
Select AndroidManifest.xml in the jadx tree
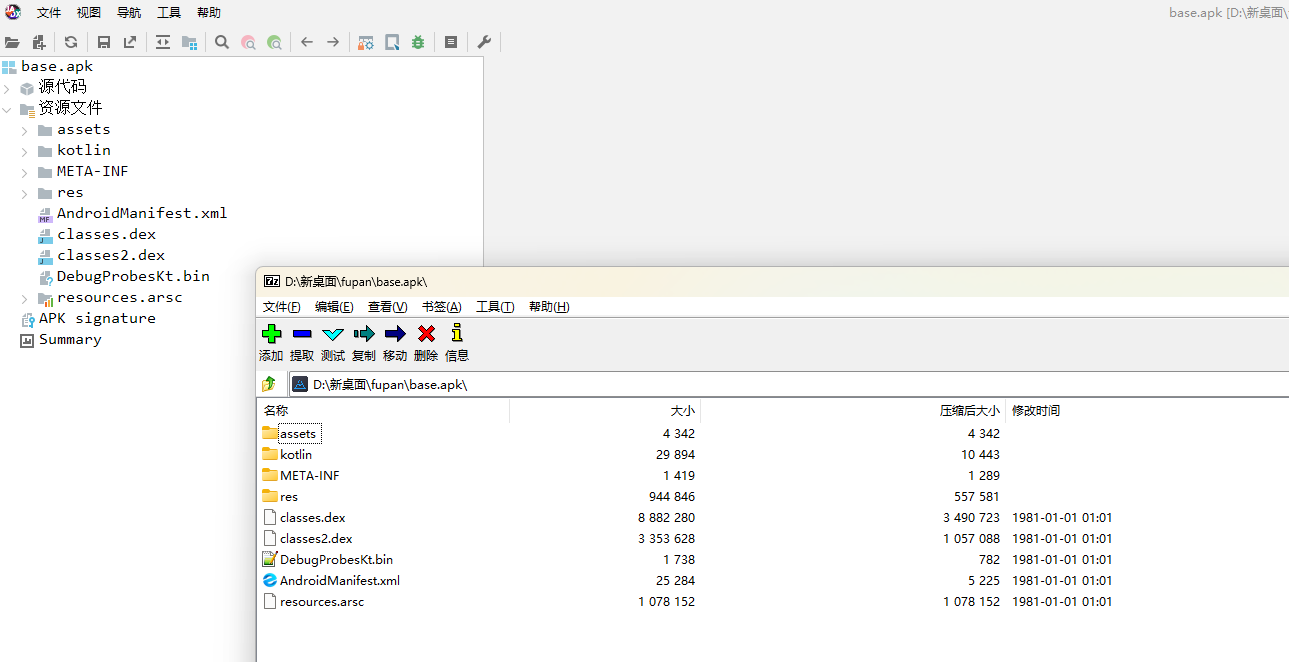141,213
